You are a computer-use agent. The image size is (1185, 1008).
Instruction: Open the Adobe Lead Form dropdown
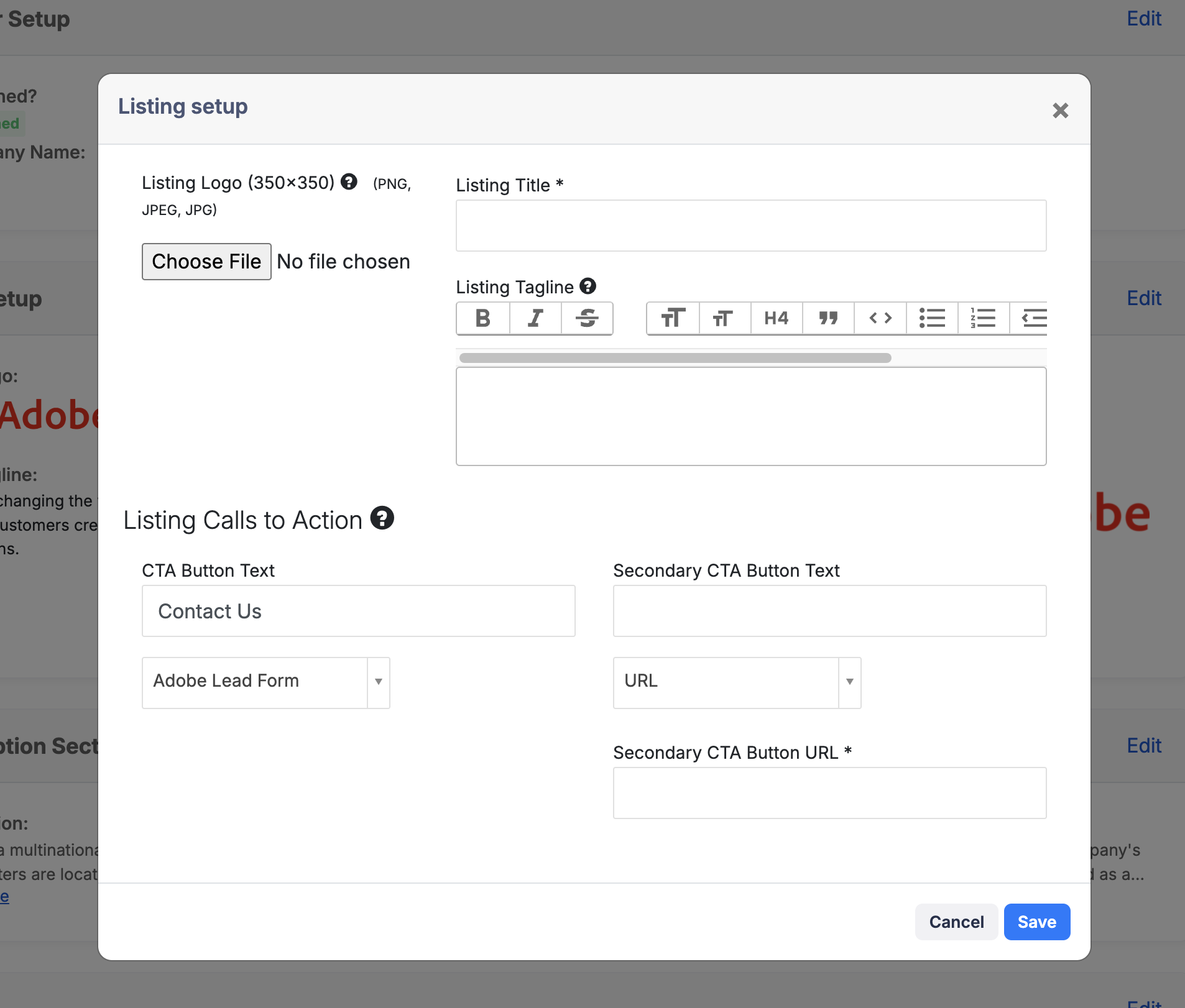(266, 682)
